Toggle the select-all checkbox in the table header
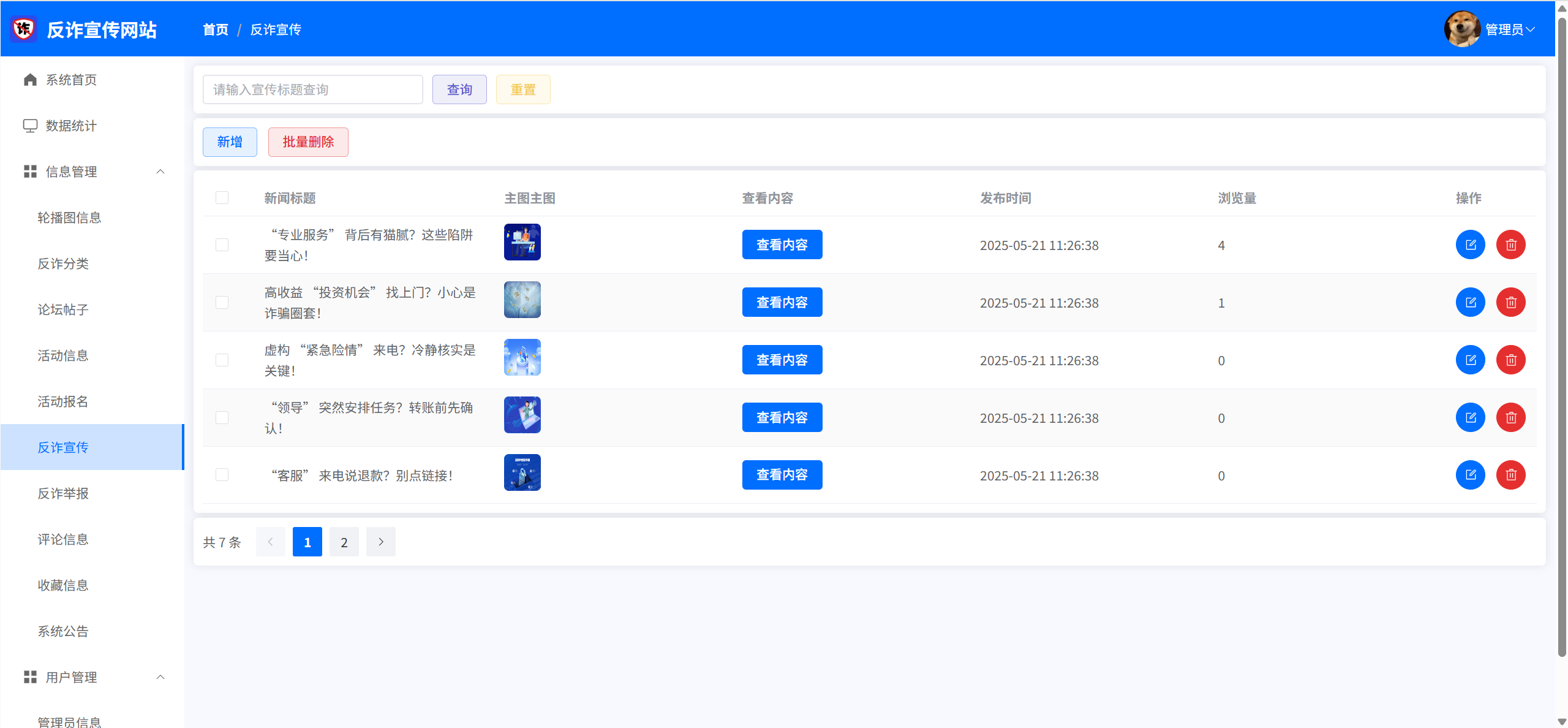 point(222,198)
